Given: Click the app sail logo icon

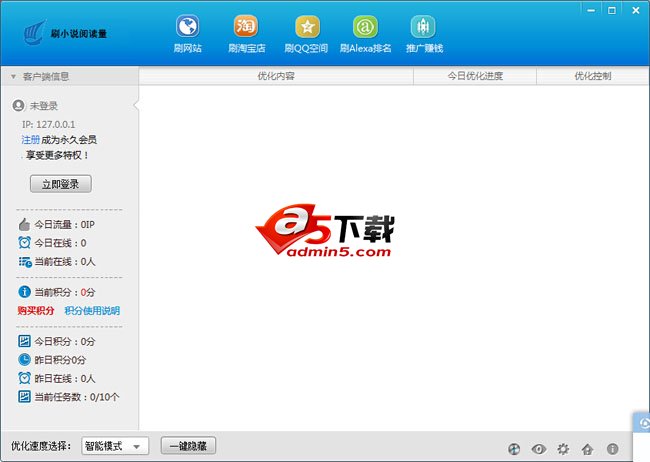Looking at the screenshot, I should click(34, 32).
